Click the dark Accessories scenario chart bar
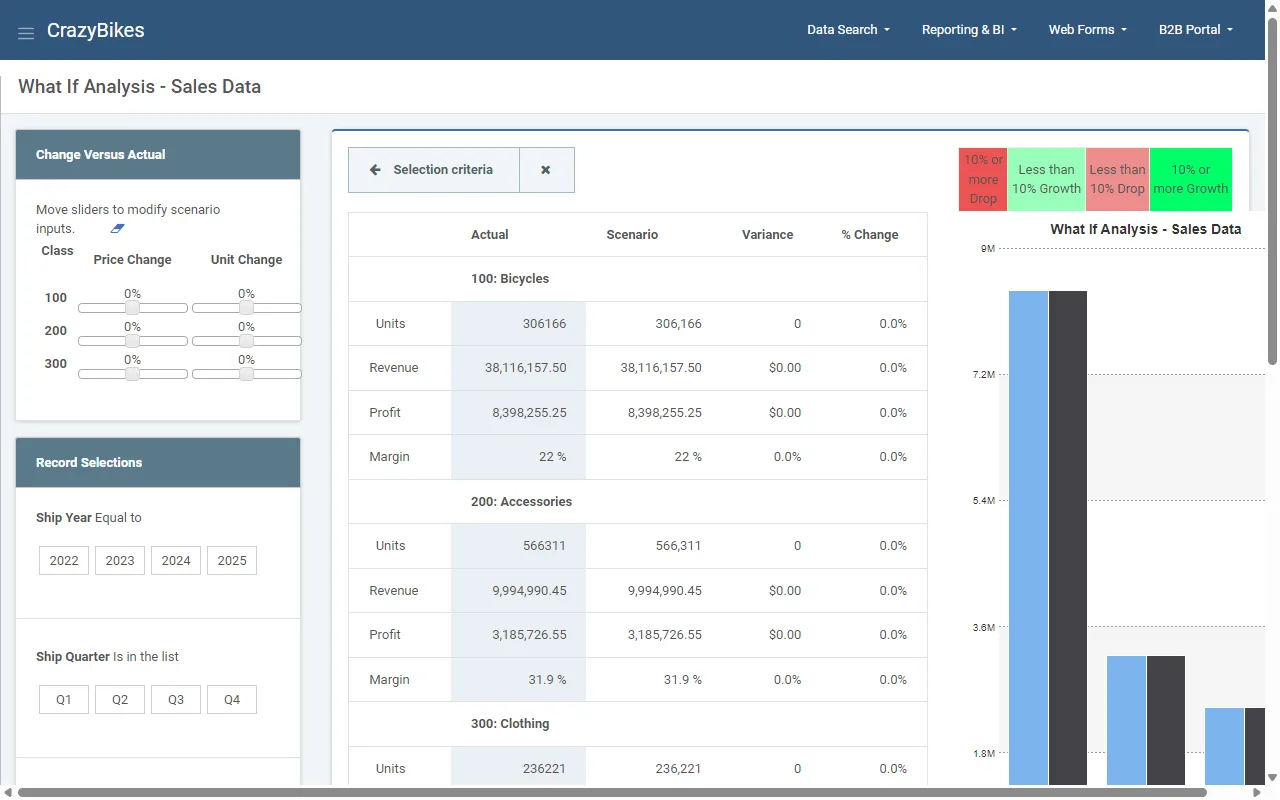1280x800 pixels. click(x=1165, y=720)
